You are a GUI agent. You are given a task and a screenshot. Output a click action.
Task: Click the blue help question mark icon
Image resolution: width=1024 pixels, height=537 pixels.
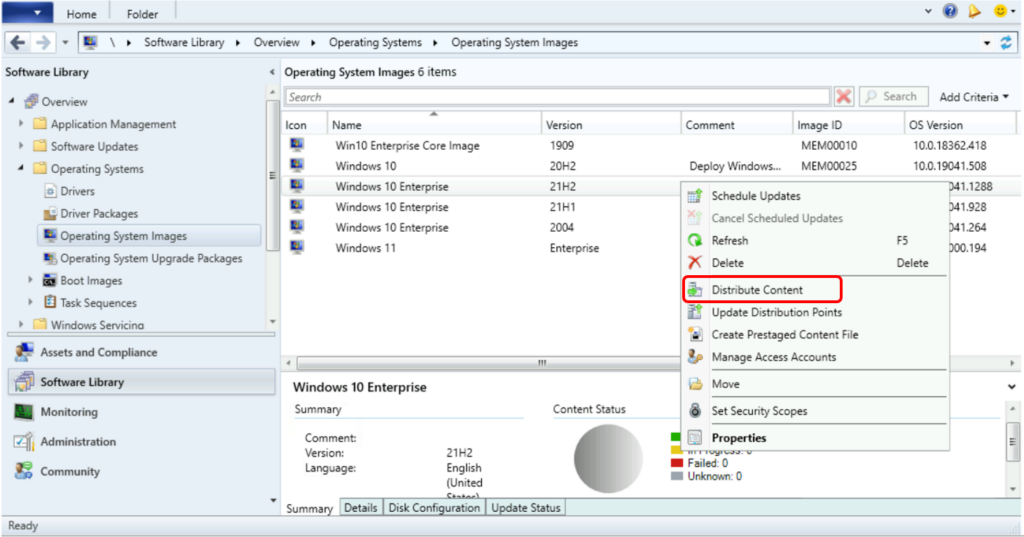click(950, 11)
